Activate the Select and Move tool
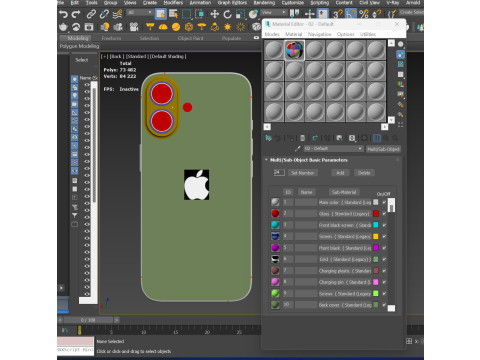480x360 pixels. coord(215,14)
